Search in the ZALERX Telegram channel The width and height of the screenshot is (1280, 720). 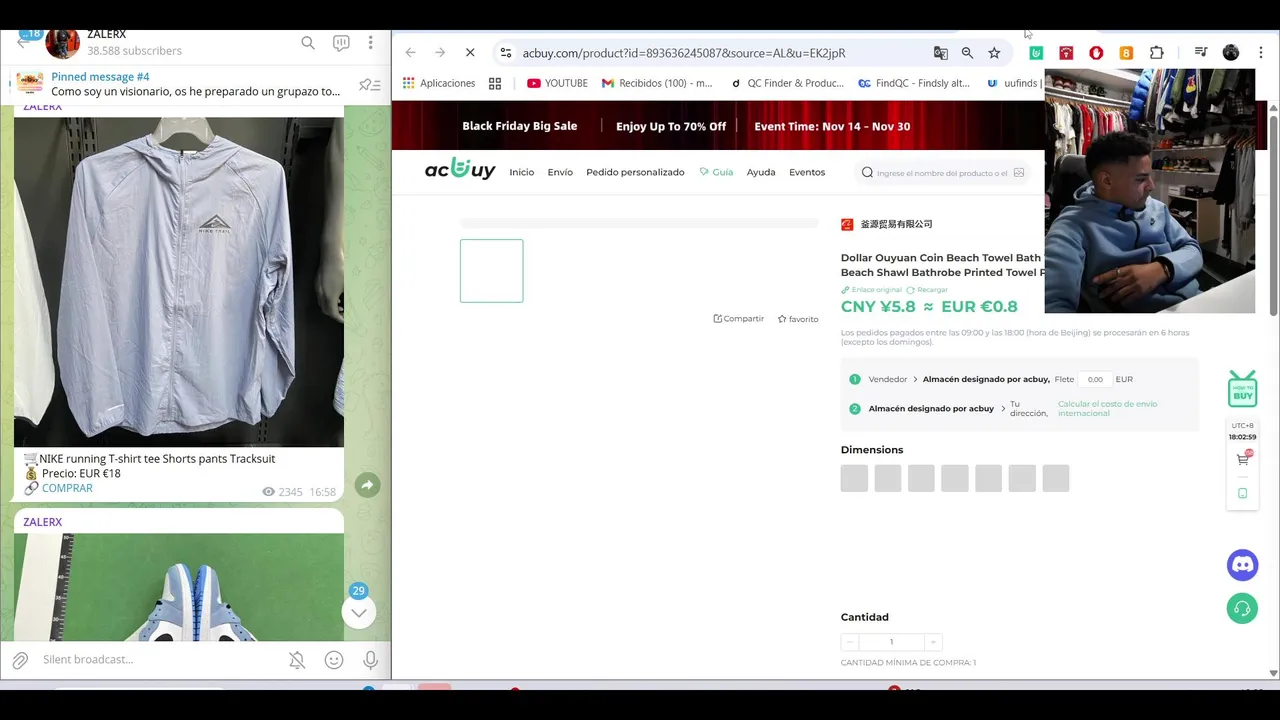(x=308, y=43)
